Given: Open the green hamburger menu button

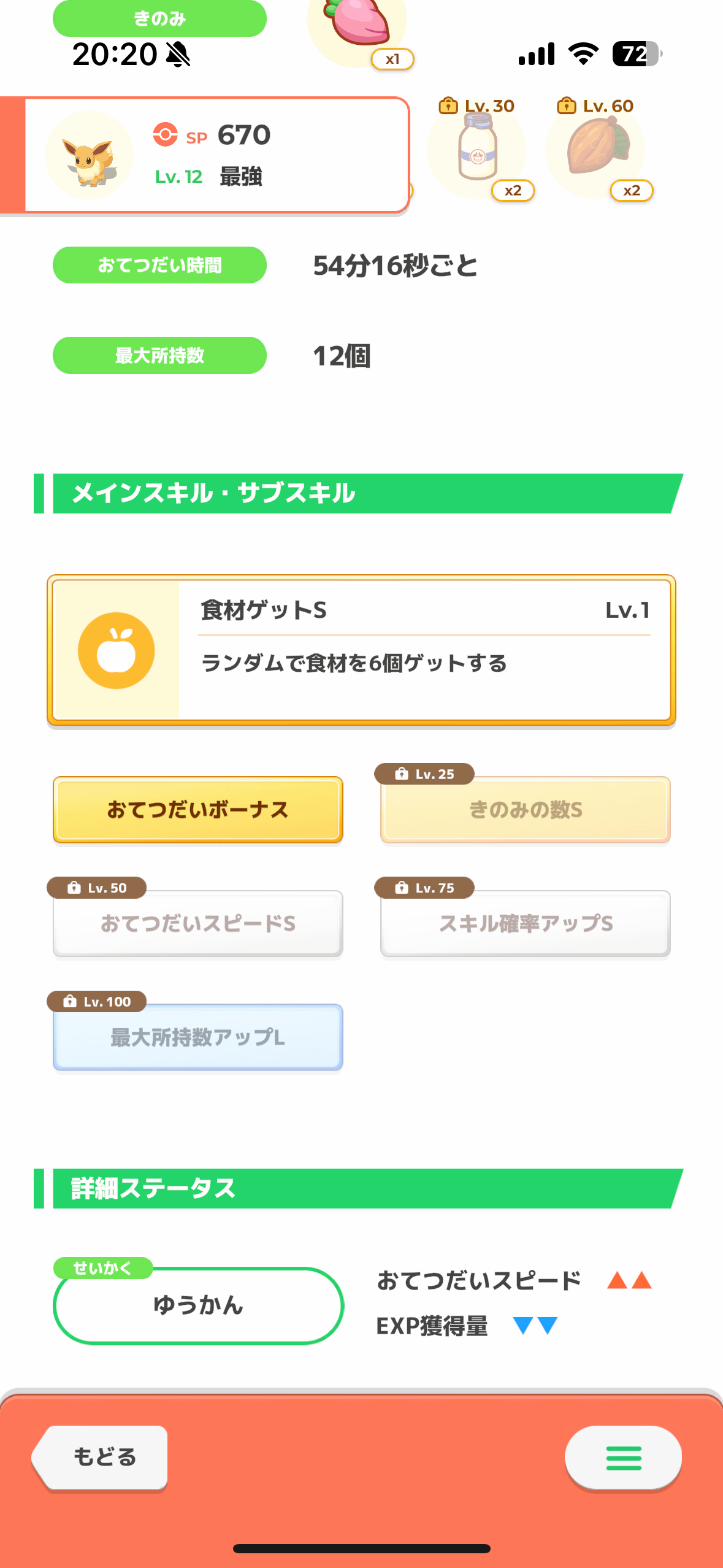Looking at the screenshot, I should [623, 1457].
